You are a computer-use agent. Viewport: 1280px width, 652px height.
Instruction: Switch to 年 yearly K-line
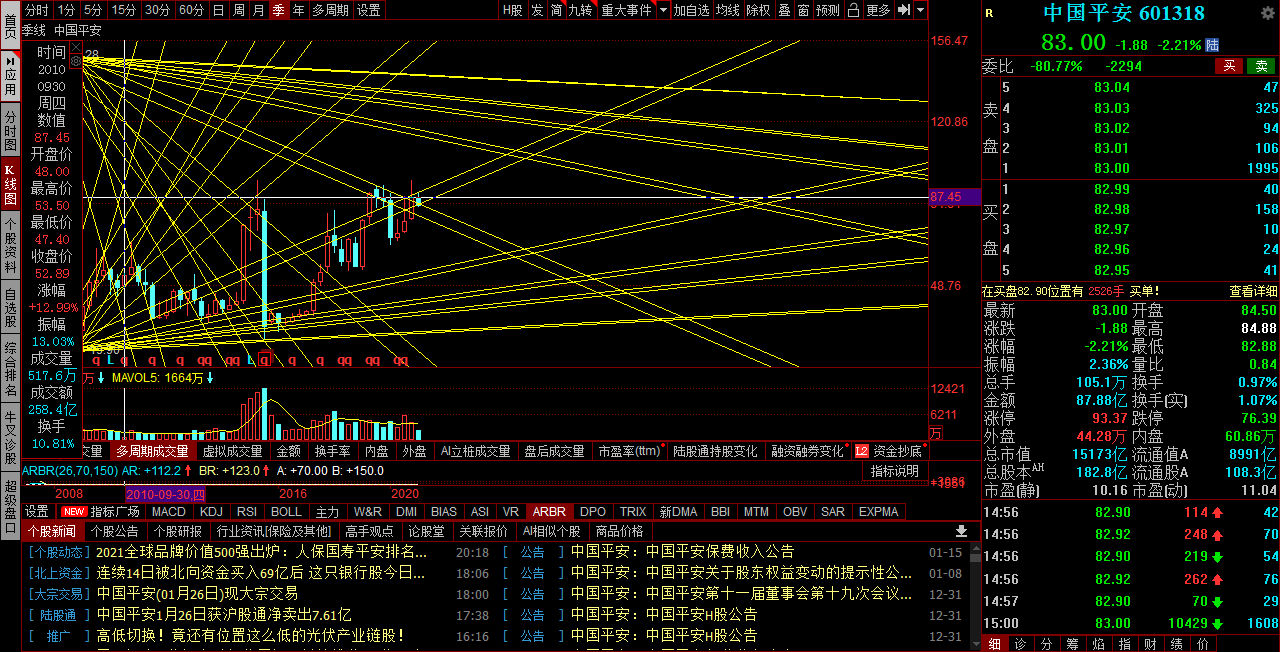click(x=298, y=10)
